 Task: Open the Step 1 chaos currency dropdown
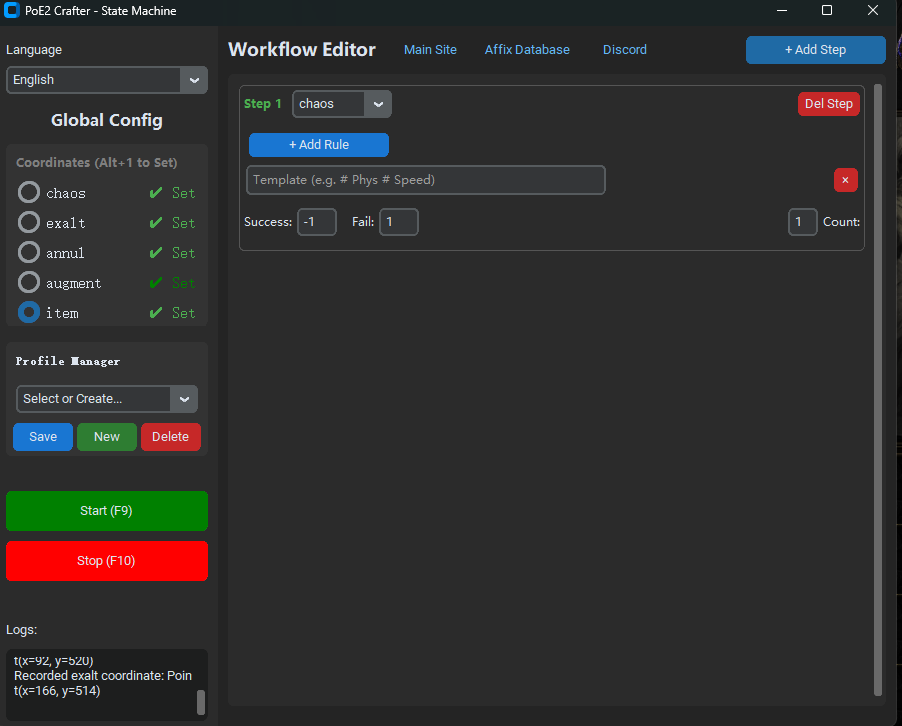pyautogui.click(x=342, y=104)
